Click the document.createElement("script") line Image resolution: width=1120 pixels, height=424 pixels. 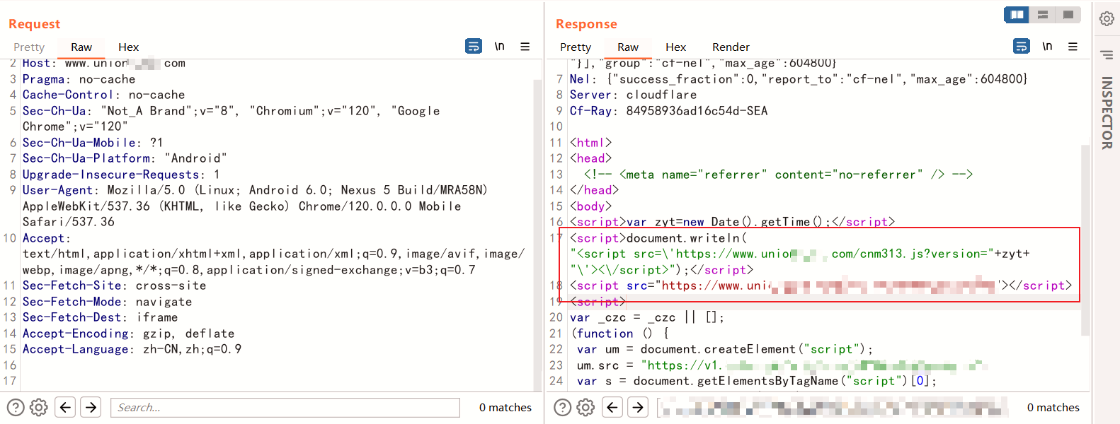(725, 349)
